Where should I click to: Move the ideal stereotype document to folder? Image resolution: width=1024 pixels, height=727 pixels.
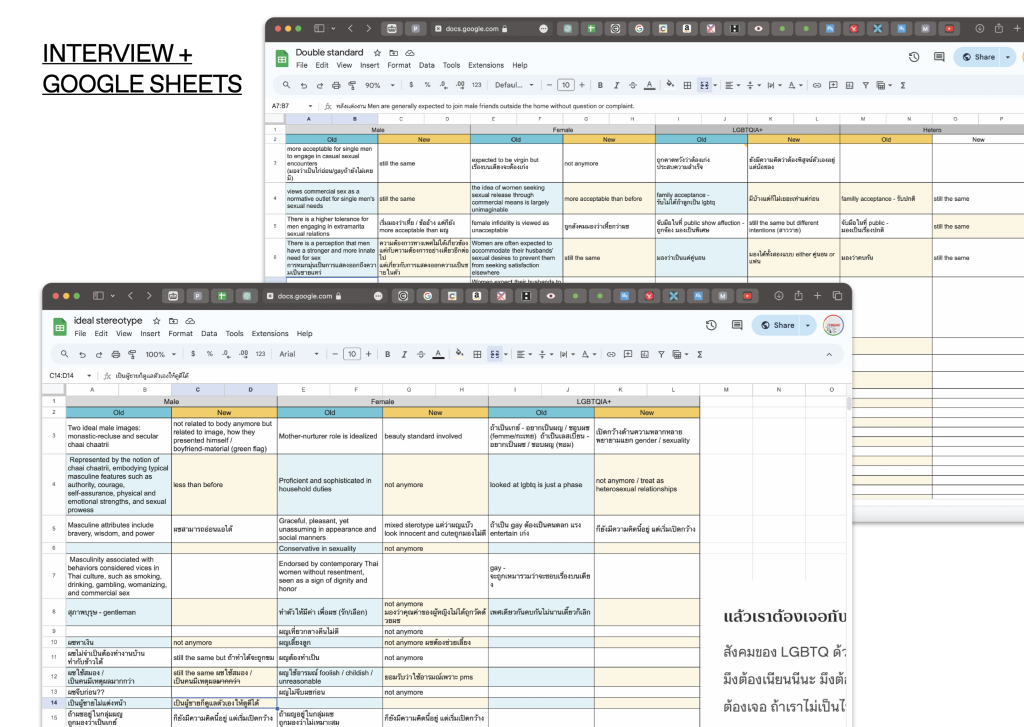pyautogui.click(x=174, y=321)
